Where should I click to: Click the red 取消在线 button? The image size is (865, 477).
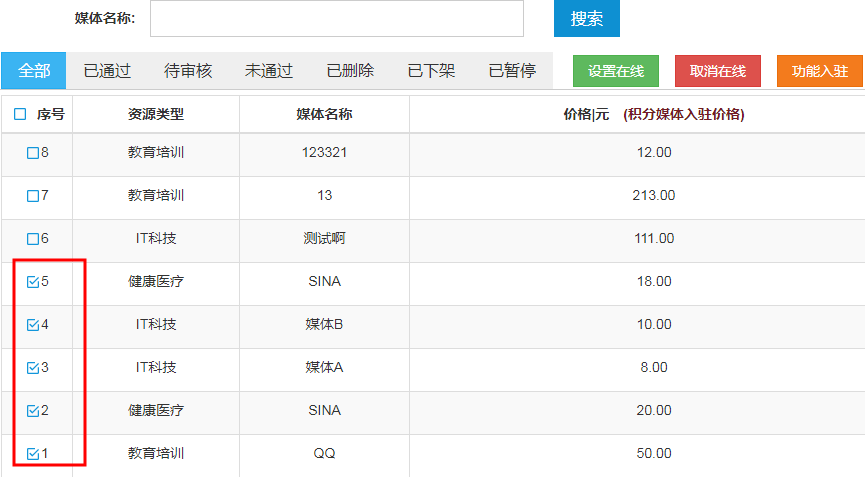click(x=718, y=71)
